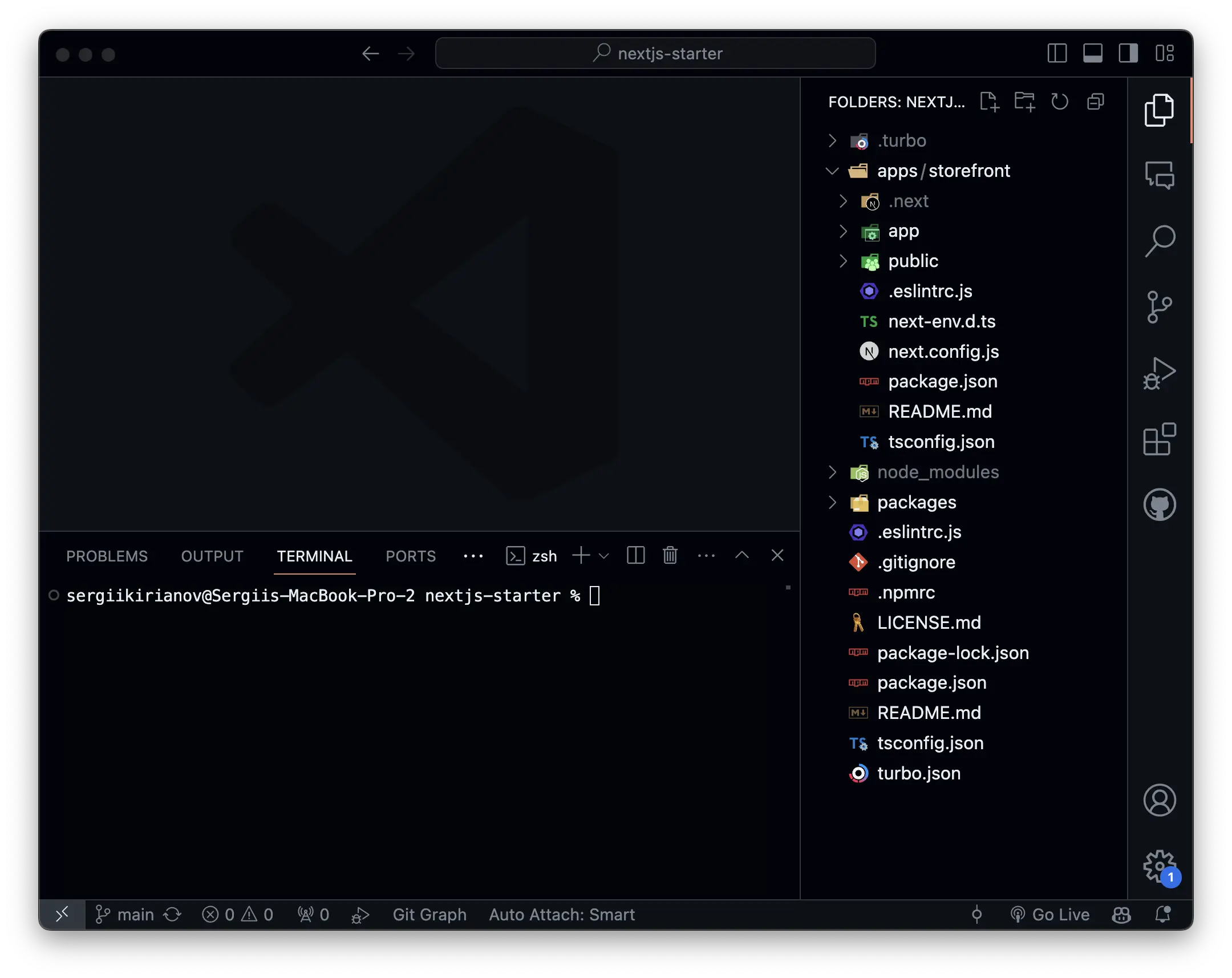
Task: Open the terminal launch profile dropdown
Action: pyautogui.click(x=604, y=555)
